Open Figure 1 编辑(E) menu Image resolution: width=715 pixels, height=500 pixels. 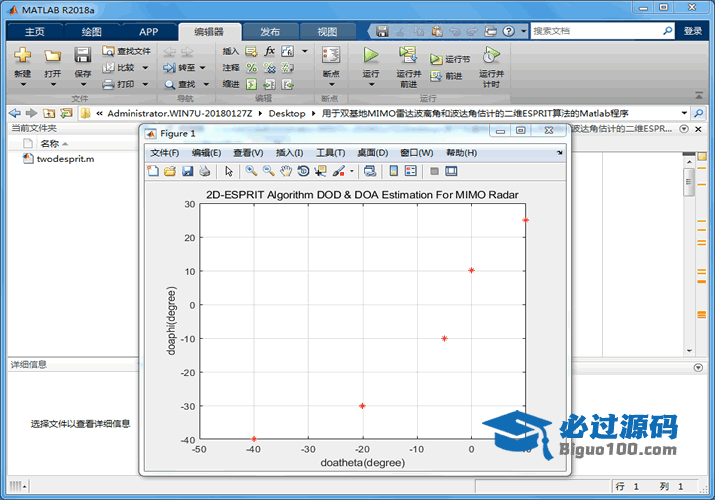(x=207, y=153)
